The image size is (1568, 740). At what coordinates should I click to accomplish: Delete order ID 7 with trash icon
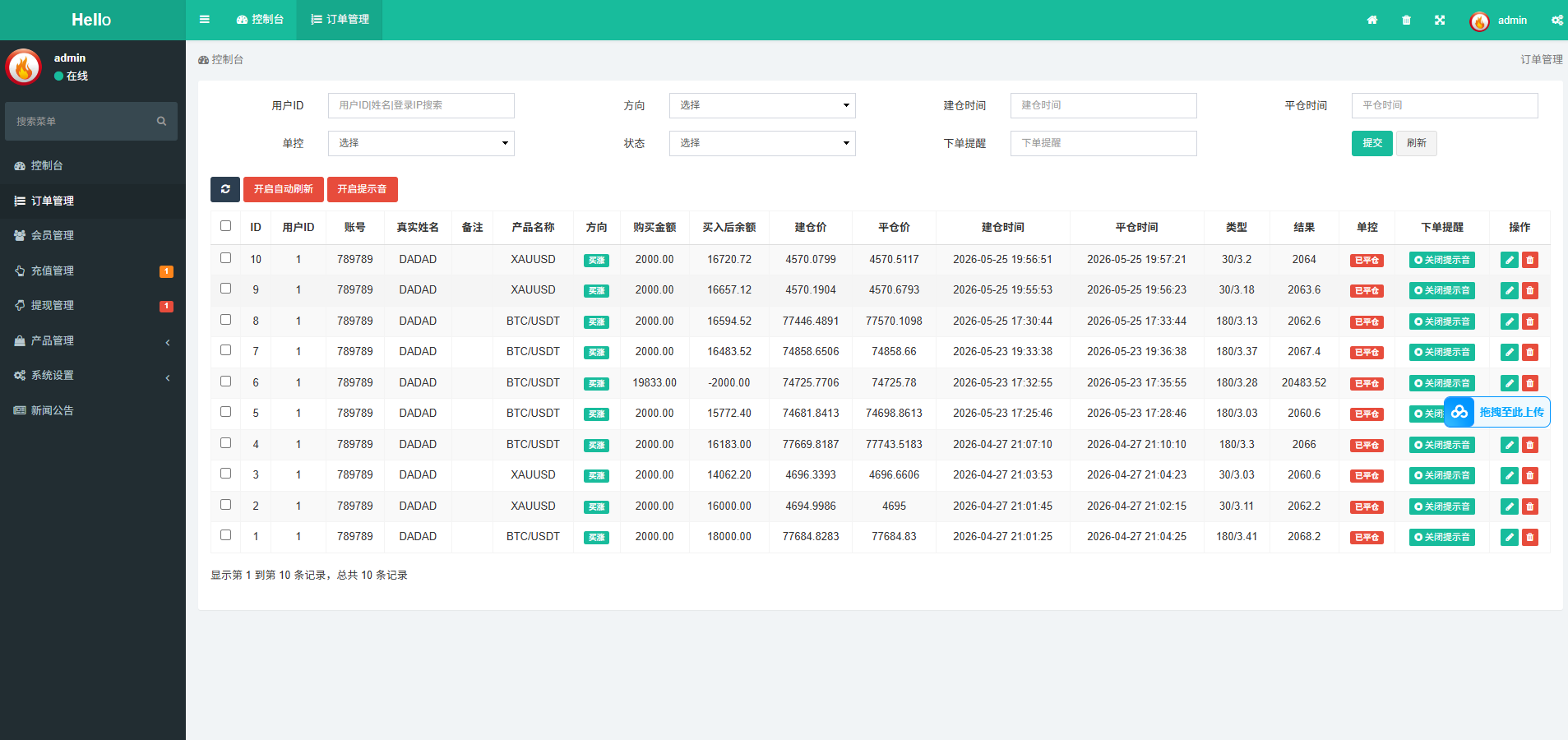pyautogui.click(x=1530, y=352)
